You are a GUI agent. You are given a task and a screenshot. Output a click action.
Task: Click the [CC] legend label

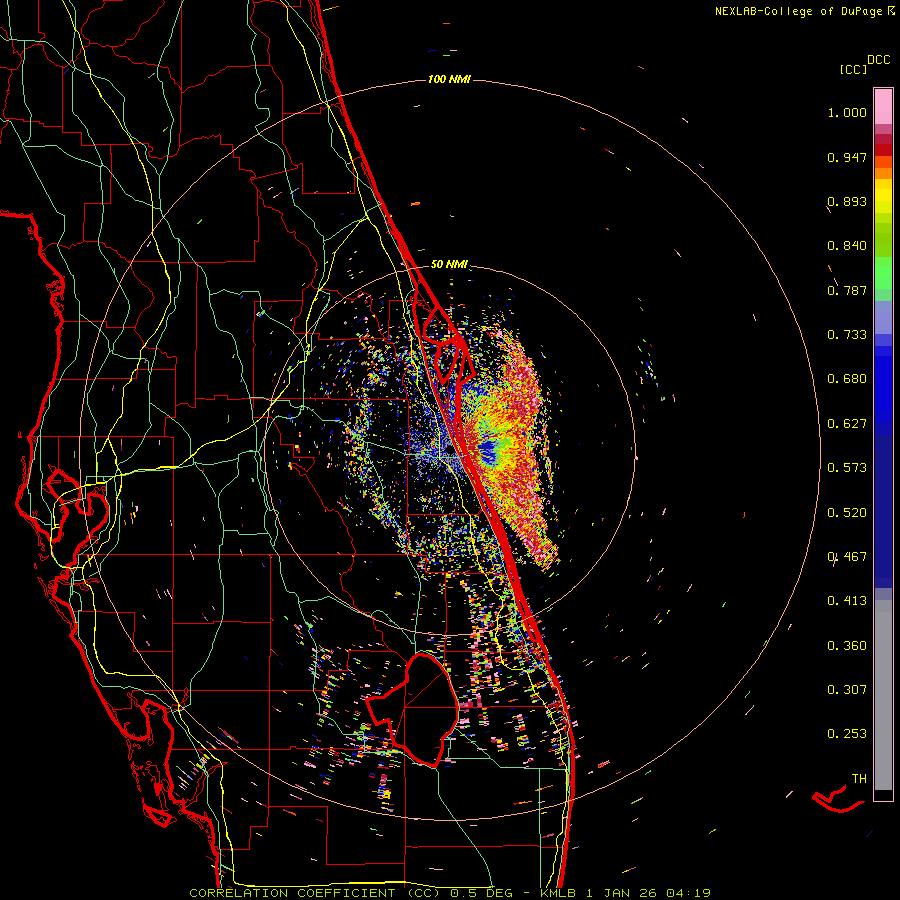[x=853, y=69]
